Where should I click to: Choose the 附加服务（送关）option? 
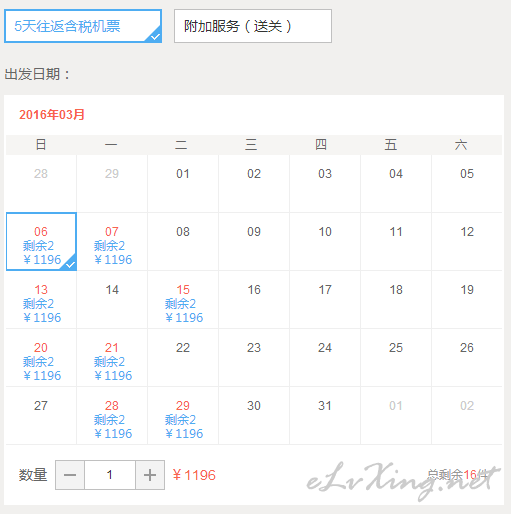(253, 26)
